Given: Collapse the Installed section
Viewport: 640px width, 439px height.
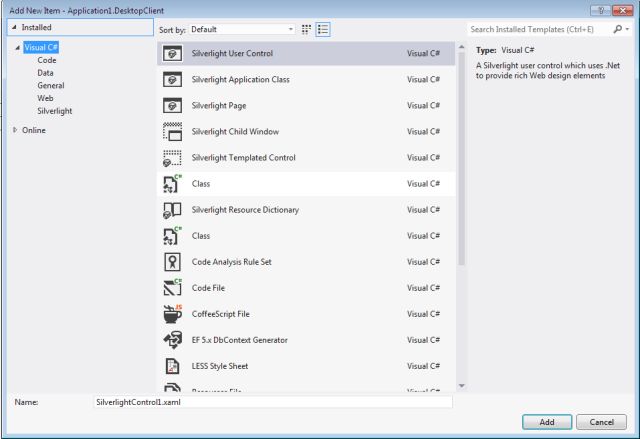Looking at the screenshot, I should (x=14, y=27).
